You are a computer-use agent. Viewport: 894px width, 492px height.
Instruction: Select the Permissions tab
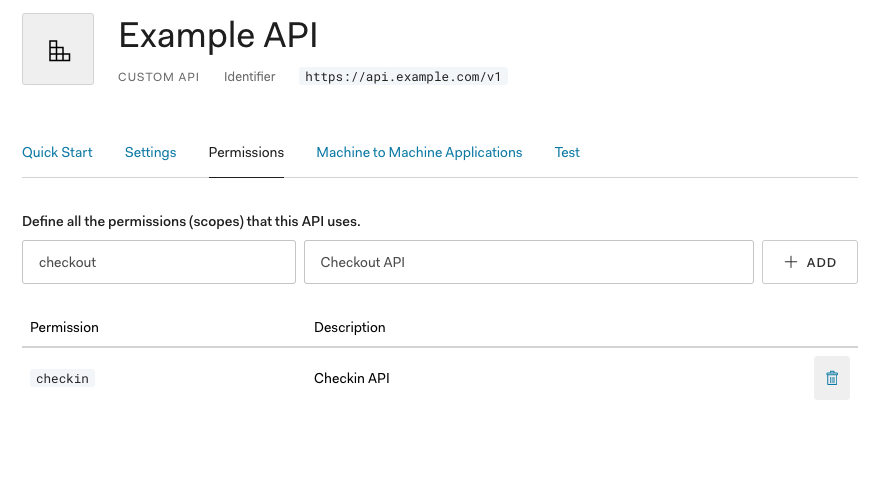coord(246,152)
